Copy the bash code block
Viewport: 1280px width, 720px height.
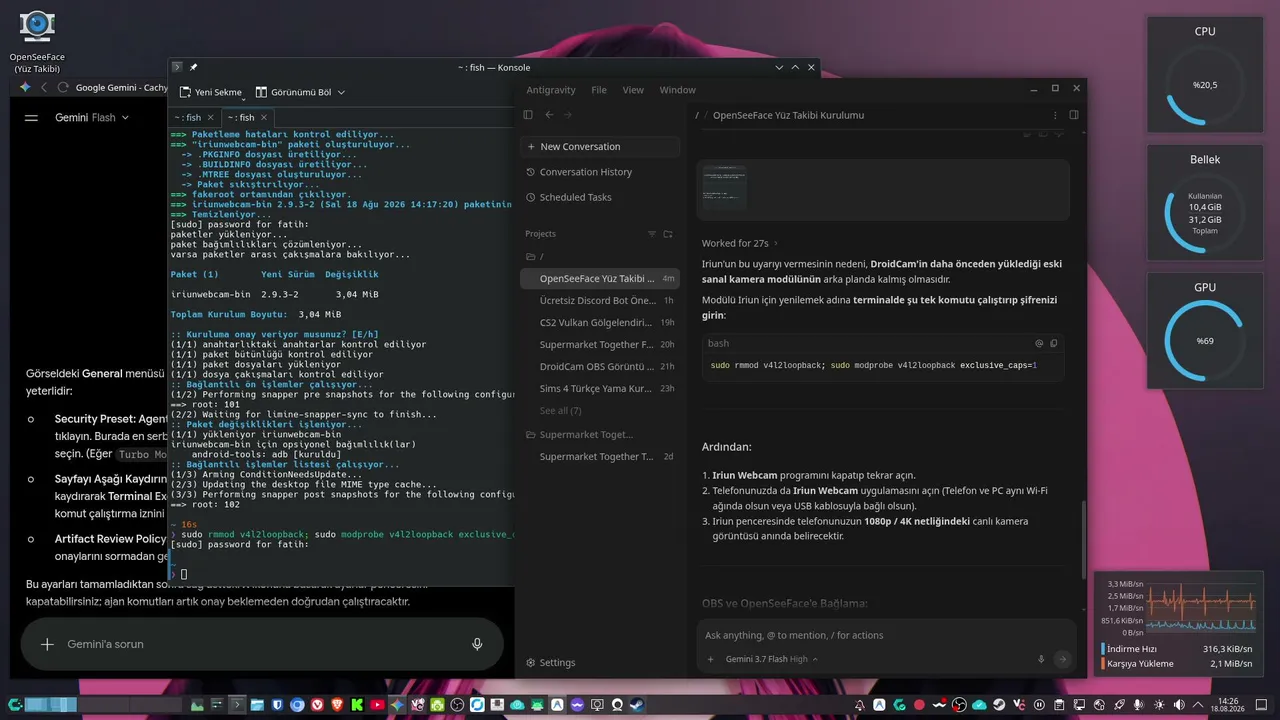(x=1053, y=343)
